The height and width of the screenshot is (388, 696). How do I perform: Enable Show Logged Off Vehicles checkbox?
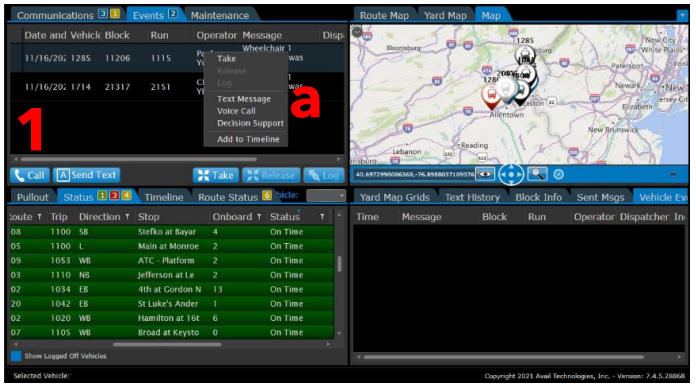pos(16,356)
